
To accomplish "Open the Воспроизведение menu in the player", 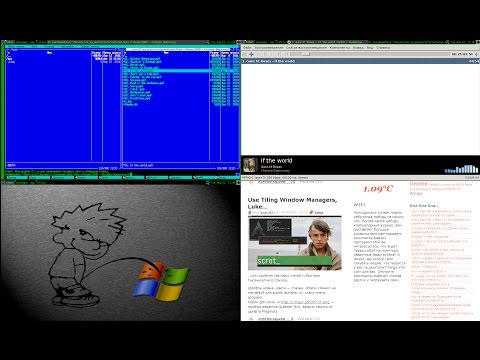I will [x=269, y=48].
